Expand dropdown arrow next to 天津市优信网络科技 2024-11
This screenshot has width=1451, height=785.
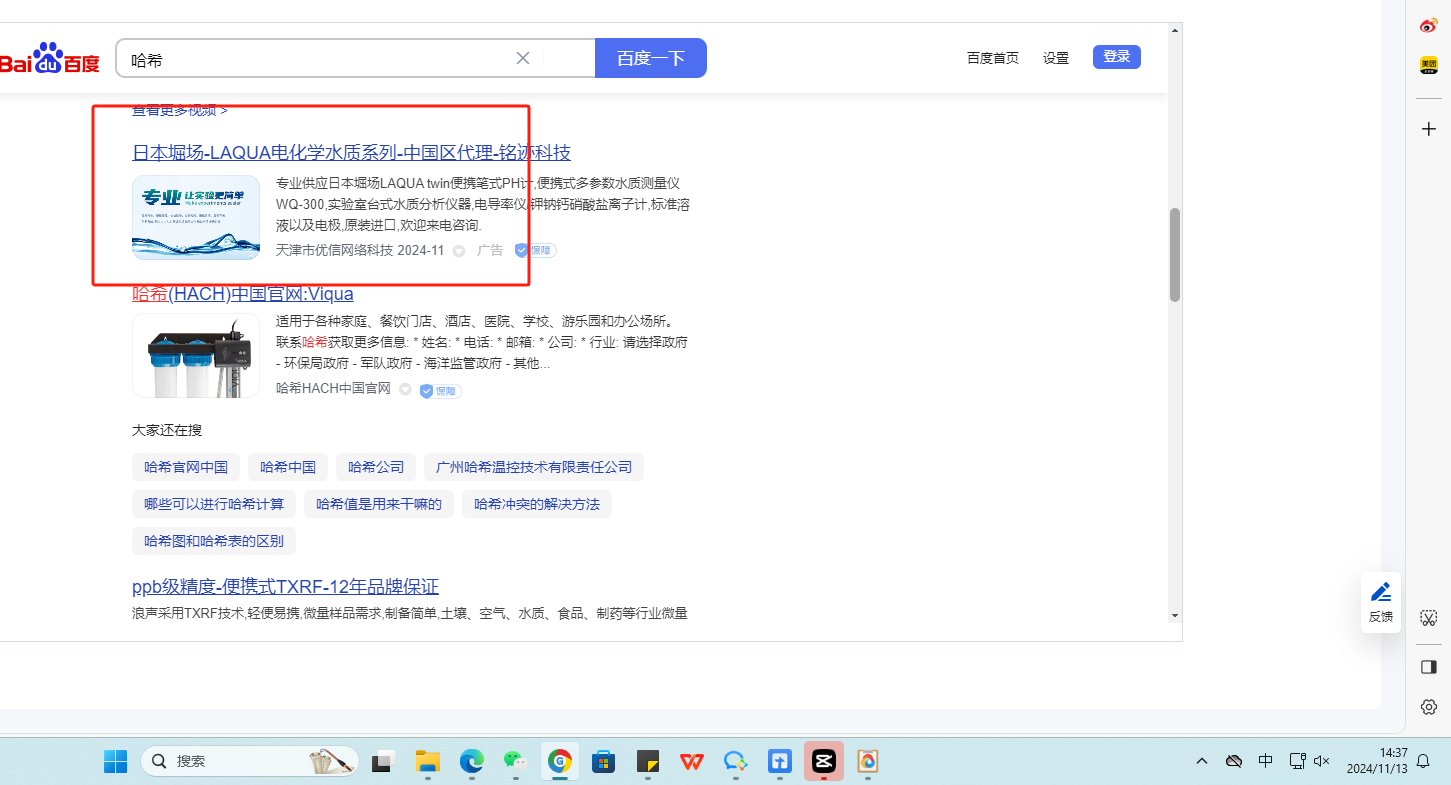459,251
